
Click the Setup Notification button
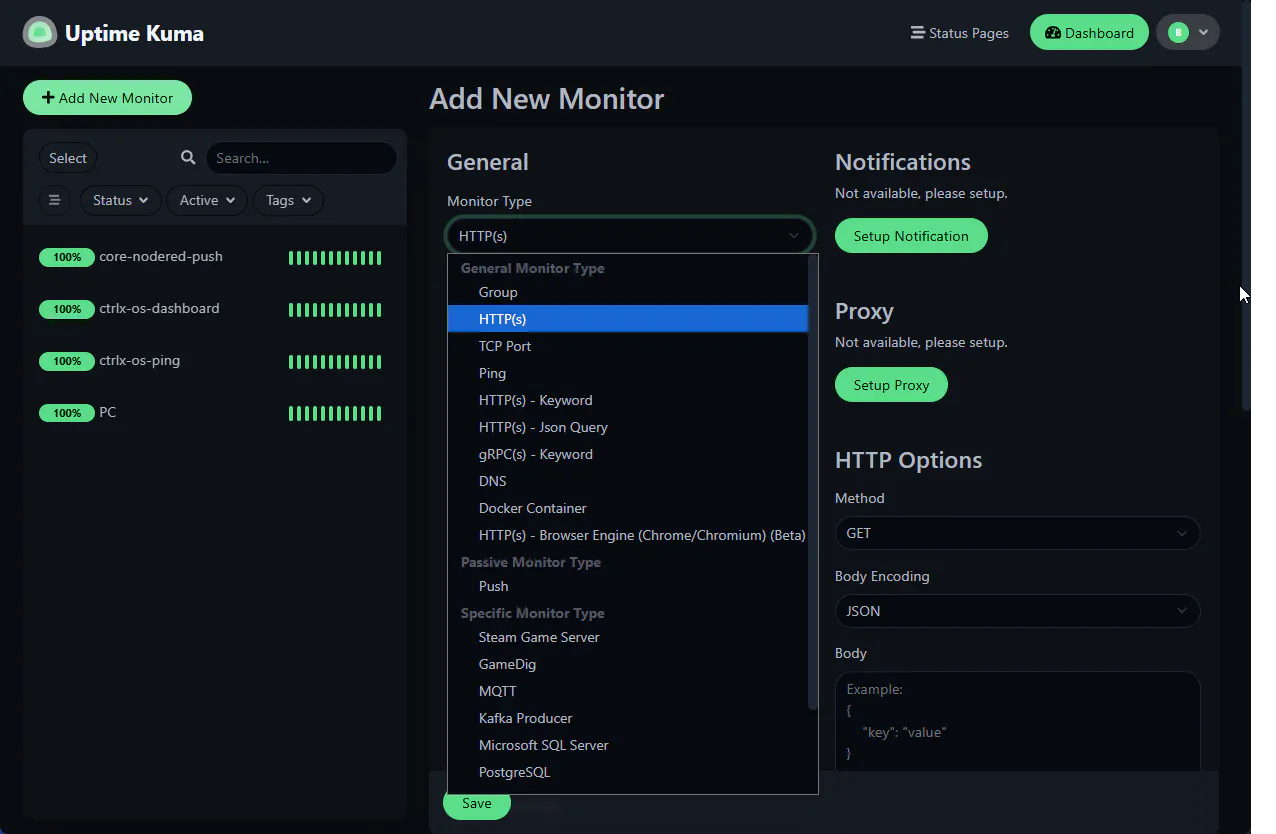[911, 236]
